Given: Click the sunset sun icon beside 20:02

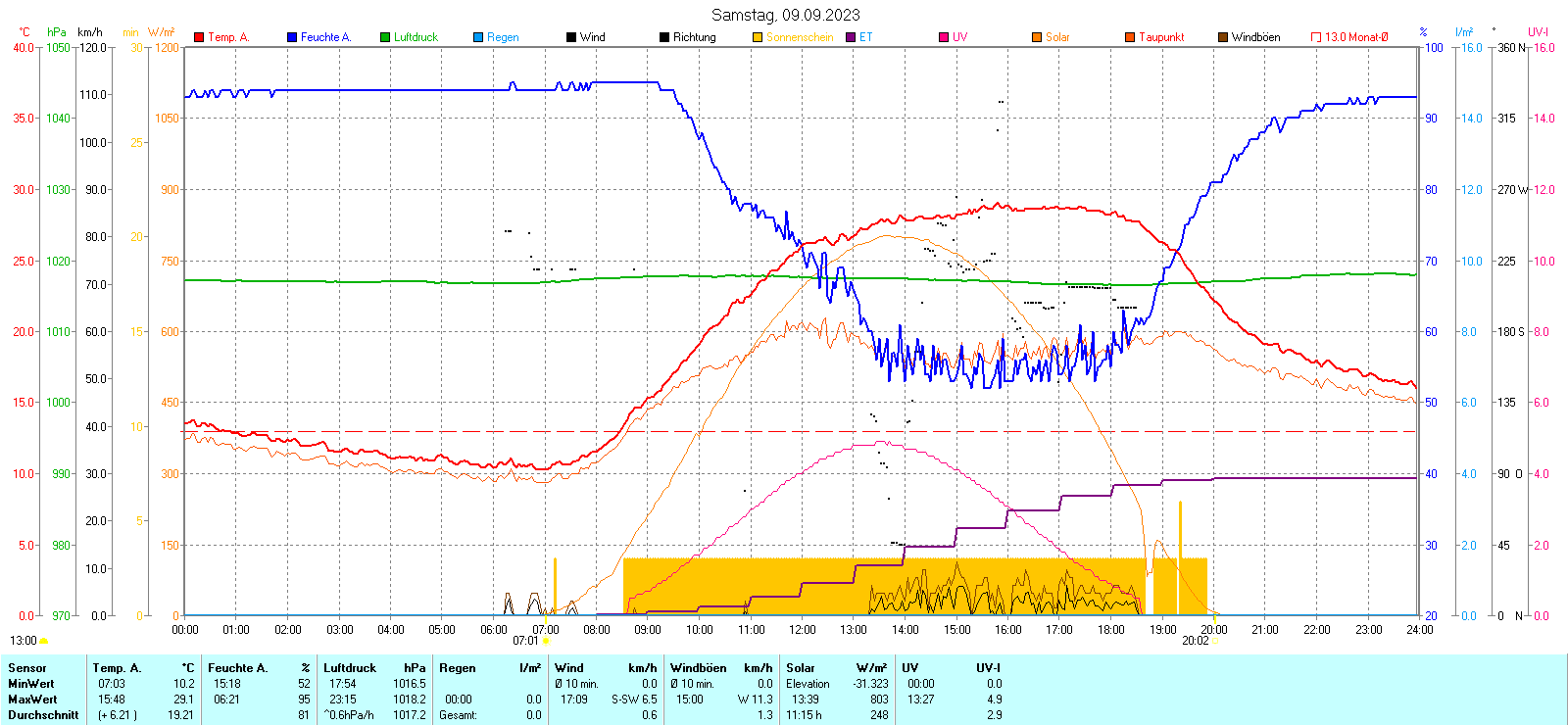Looking at the screenshot, I should 1216,641.
